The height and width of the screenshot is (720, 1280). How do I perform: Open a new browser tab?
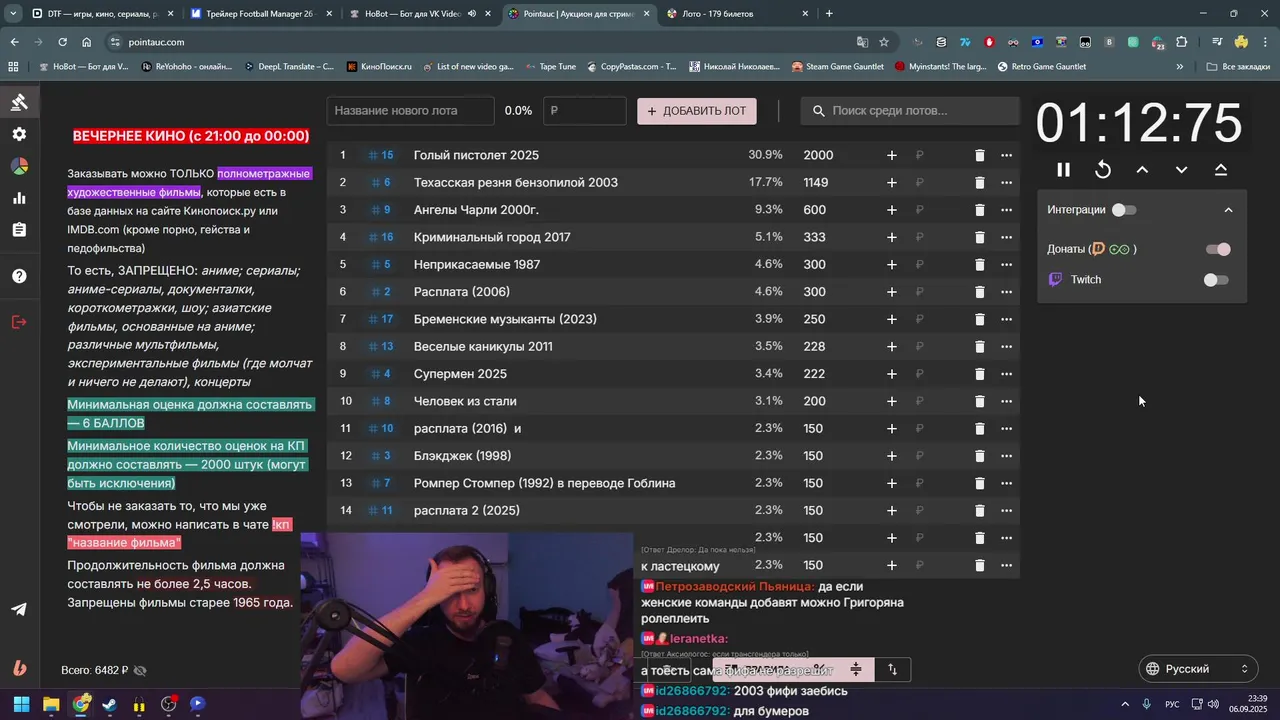click(x=829, y=14)
